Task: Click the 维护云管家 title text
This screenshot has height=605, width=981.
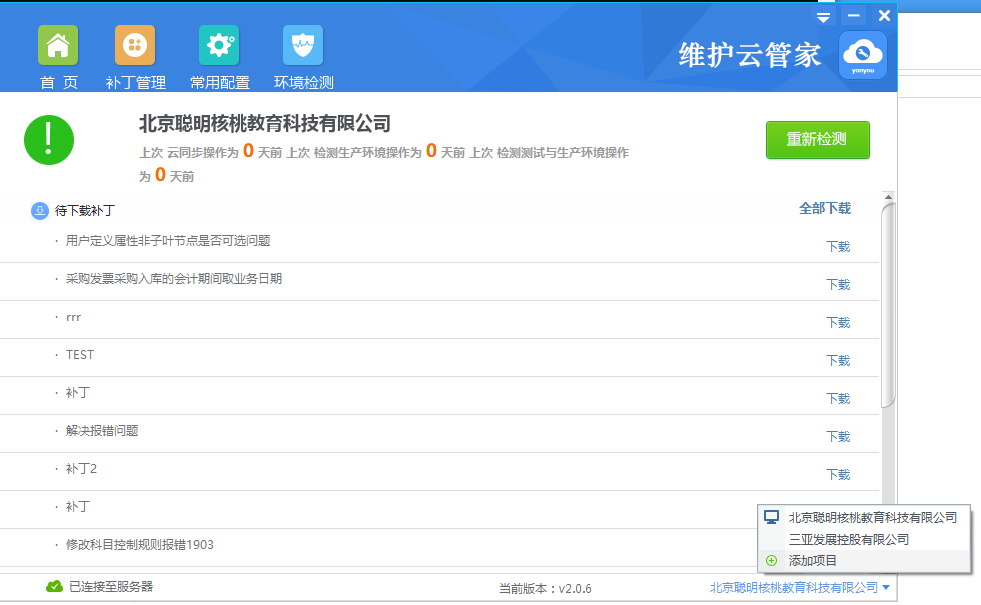Action: coord(750,55)
